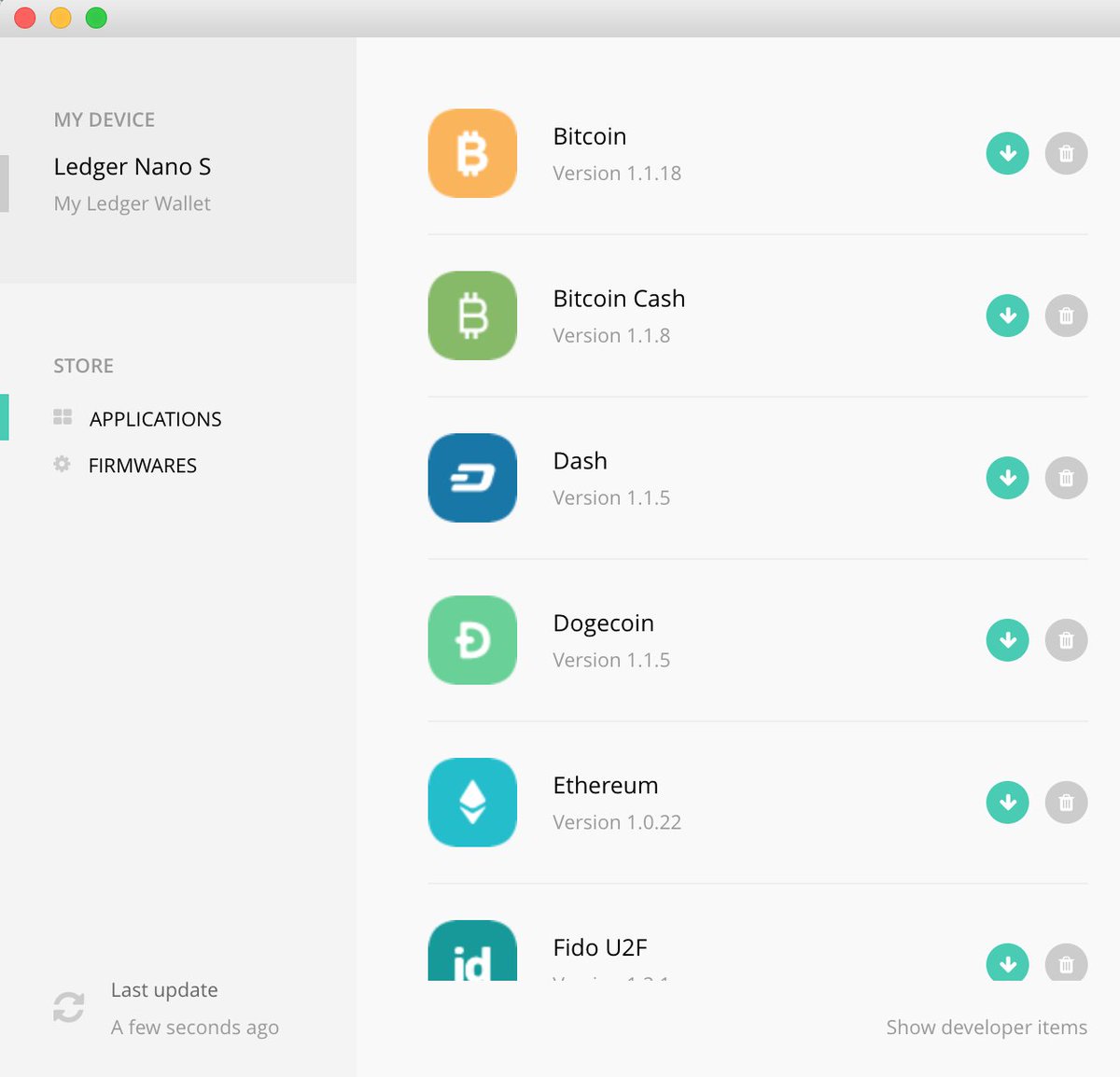Delete the Fido U2F app with the trash icon

pos(1066,962)
